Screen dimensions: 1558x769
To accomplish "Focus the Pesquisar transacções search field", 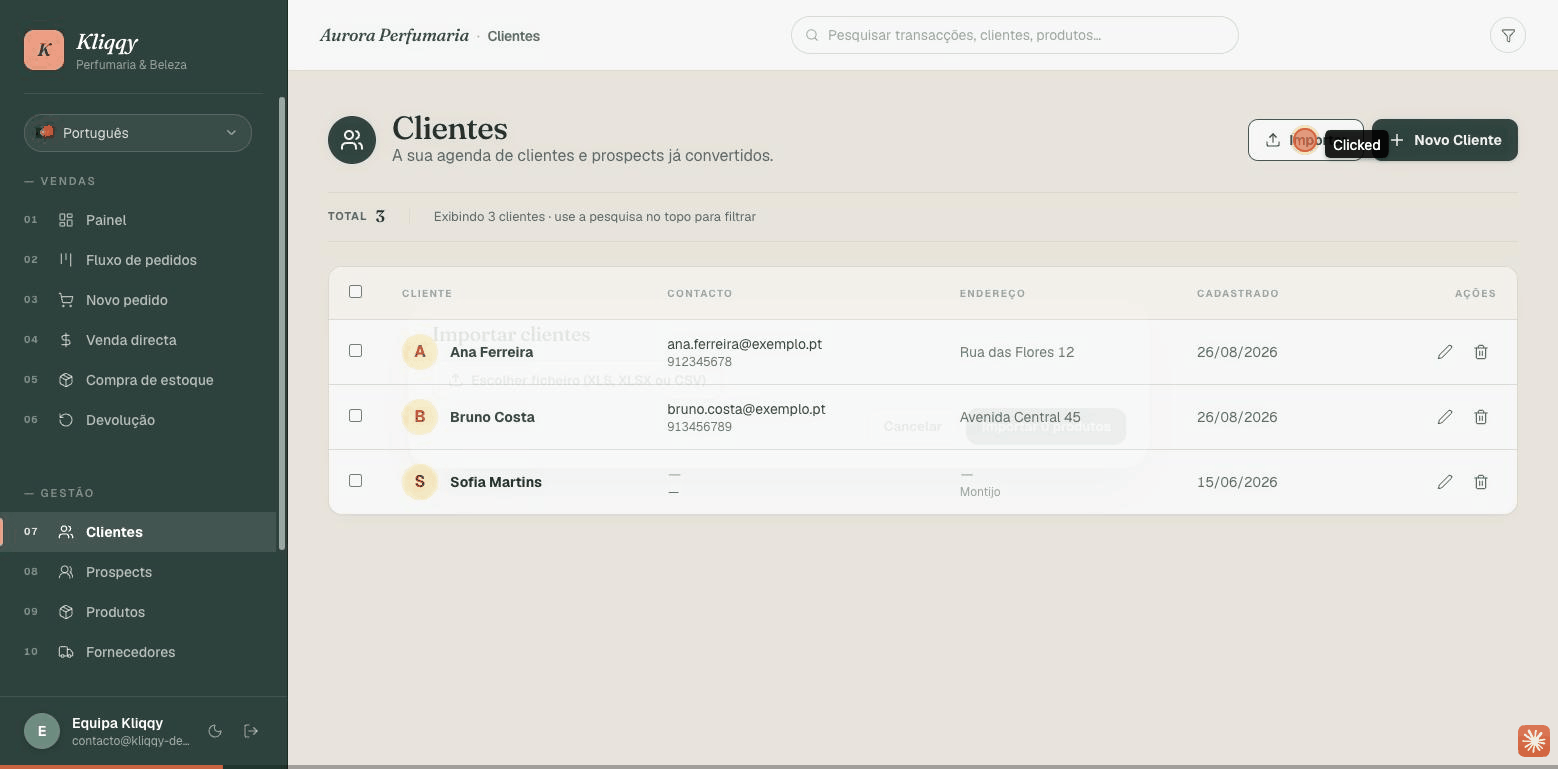I will point(1014,35).
